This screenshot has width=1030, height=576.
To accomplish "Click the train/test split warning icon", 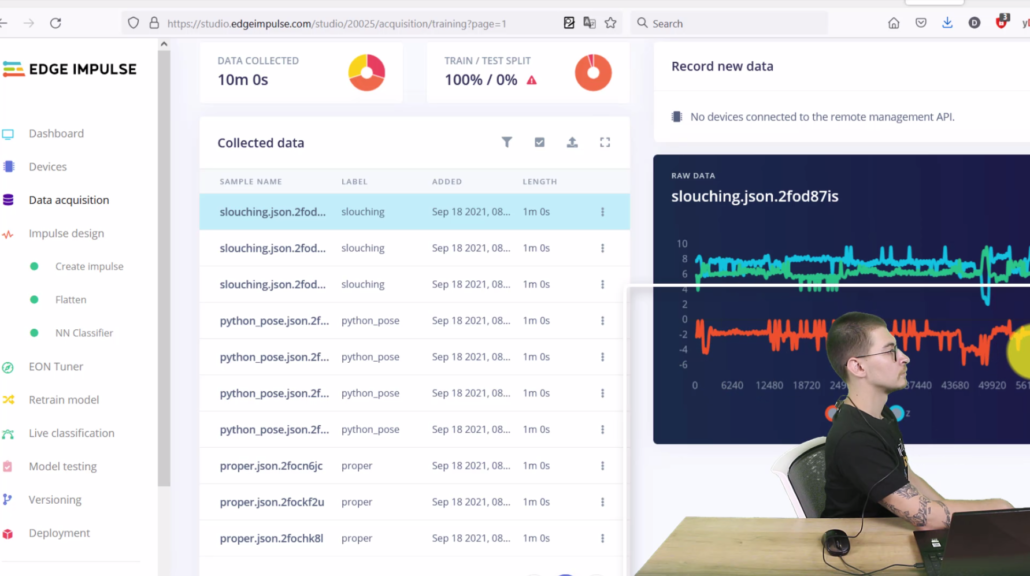I will (531, 80).
